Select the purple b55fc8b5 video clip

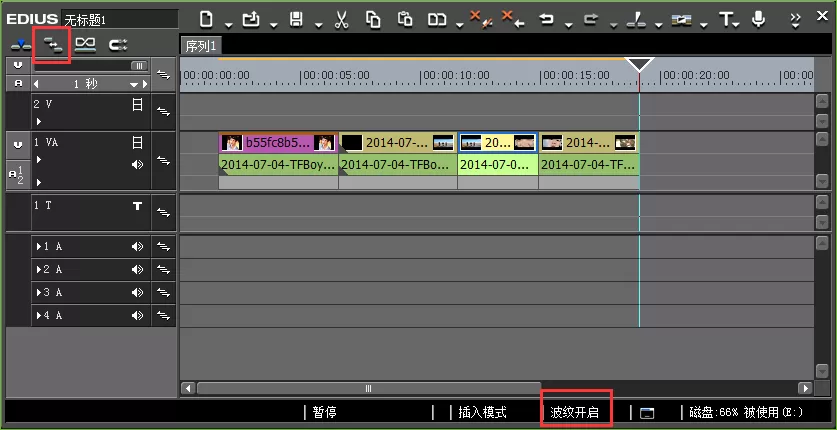[278, 142]
